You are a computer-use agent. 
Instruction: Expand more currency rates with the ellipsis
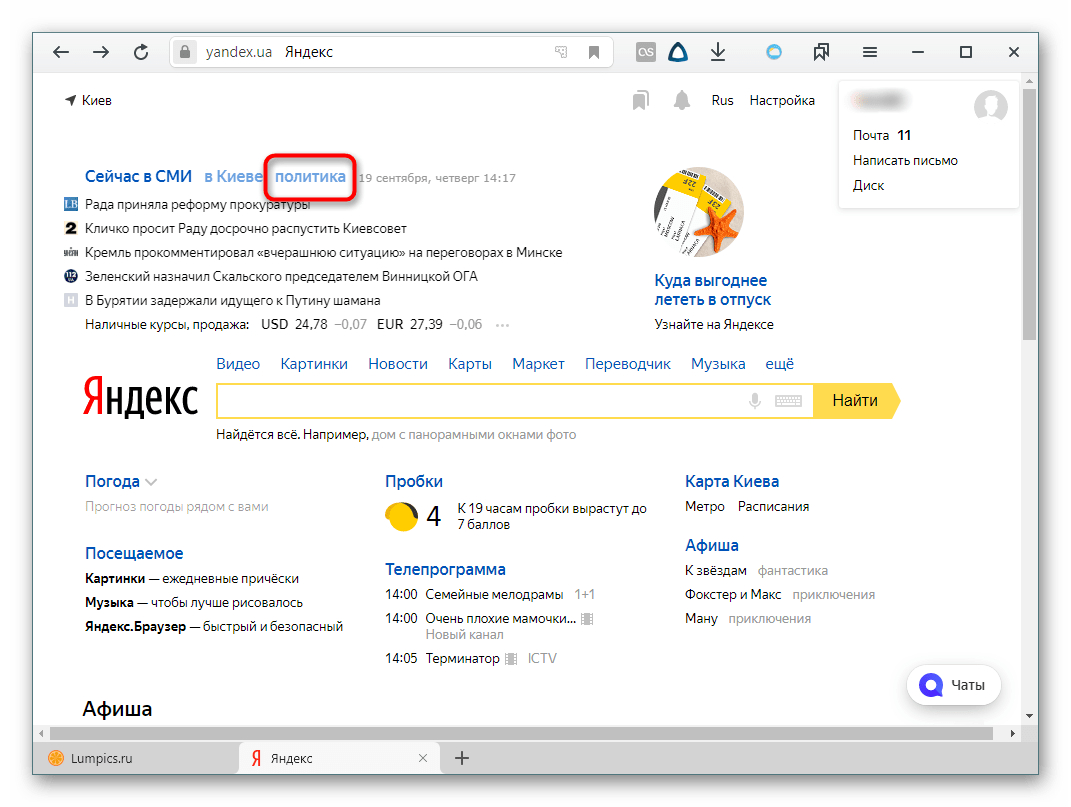[503, 325]
